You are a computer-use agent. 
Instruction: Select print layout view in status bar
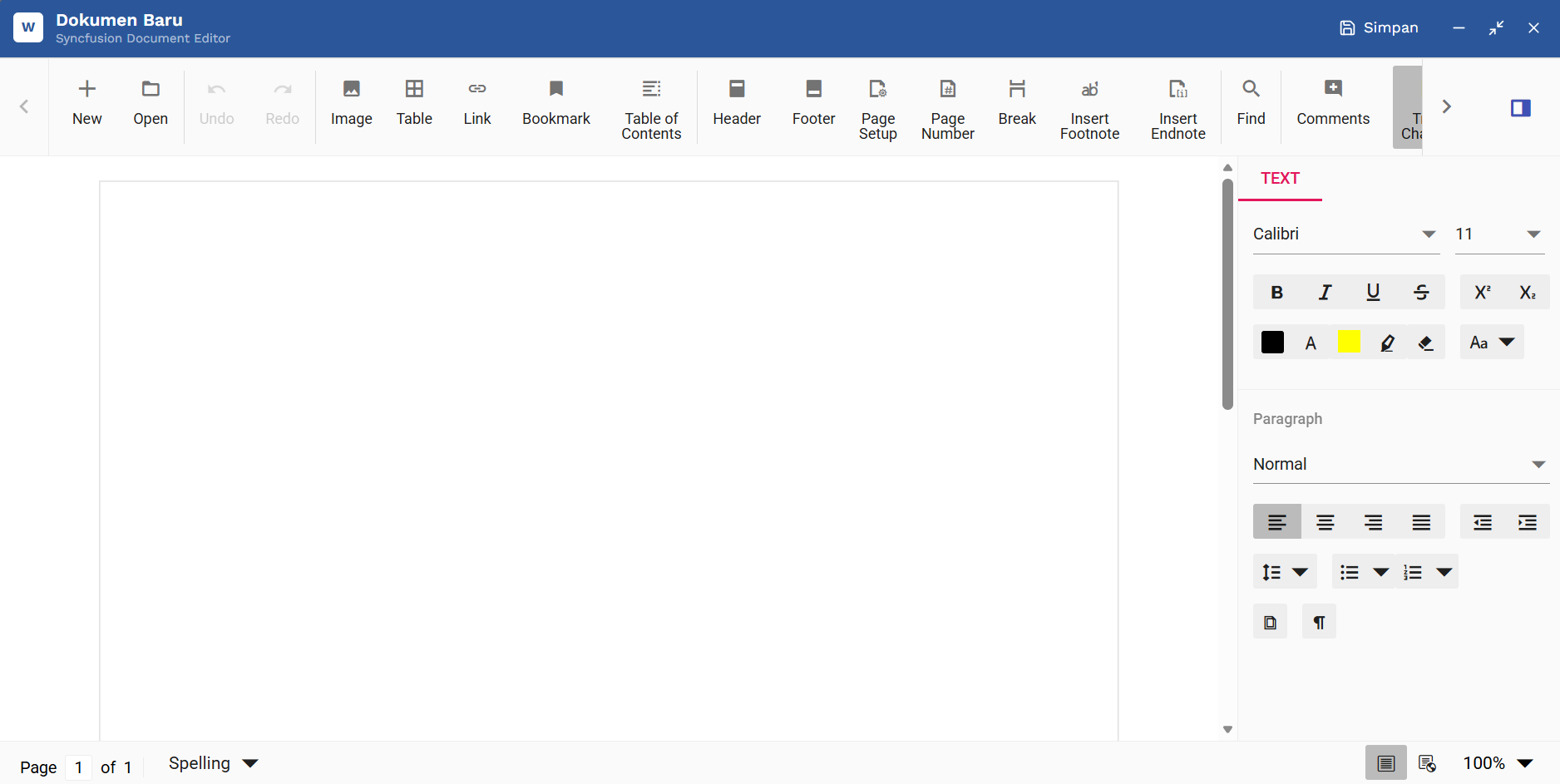(x=1385, y=763)
